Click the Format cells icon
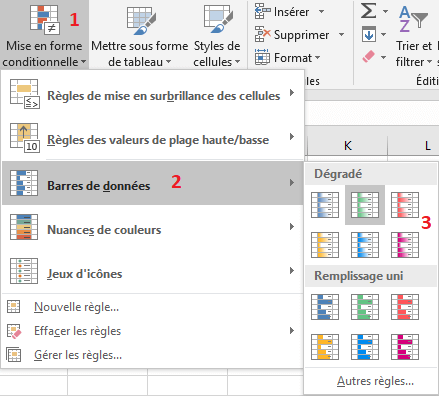The height and width of the screenshot is (396, 439). [263, 57]
